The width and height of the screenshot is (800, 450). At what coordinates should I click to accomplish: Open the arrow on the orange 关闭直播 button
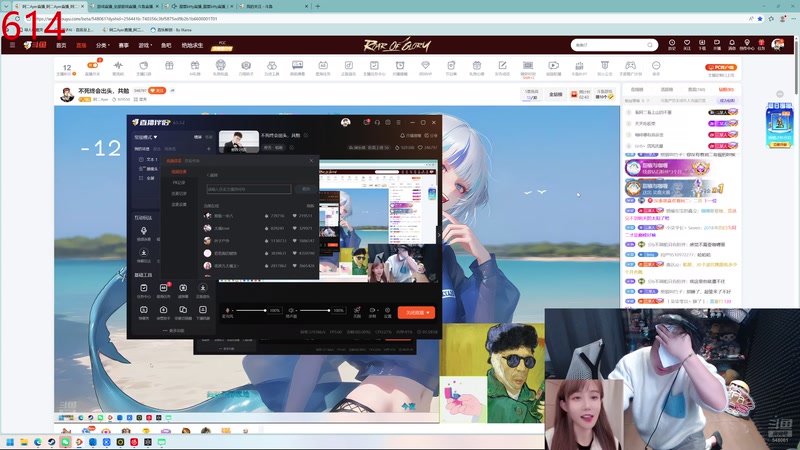coord(428,312)
